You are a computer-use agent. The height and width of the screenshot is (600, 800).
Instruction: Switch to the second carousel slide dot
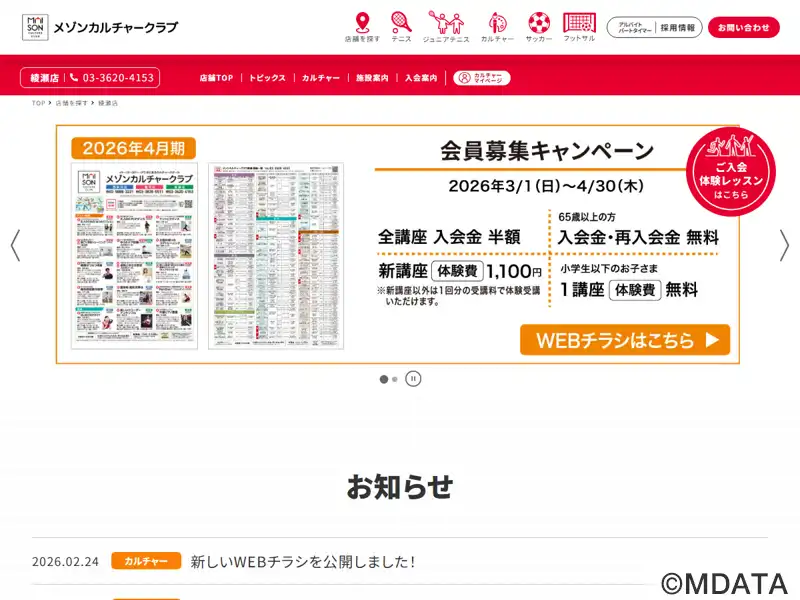coord(395,379)
